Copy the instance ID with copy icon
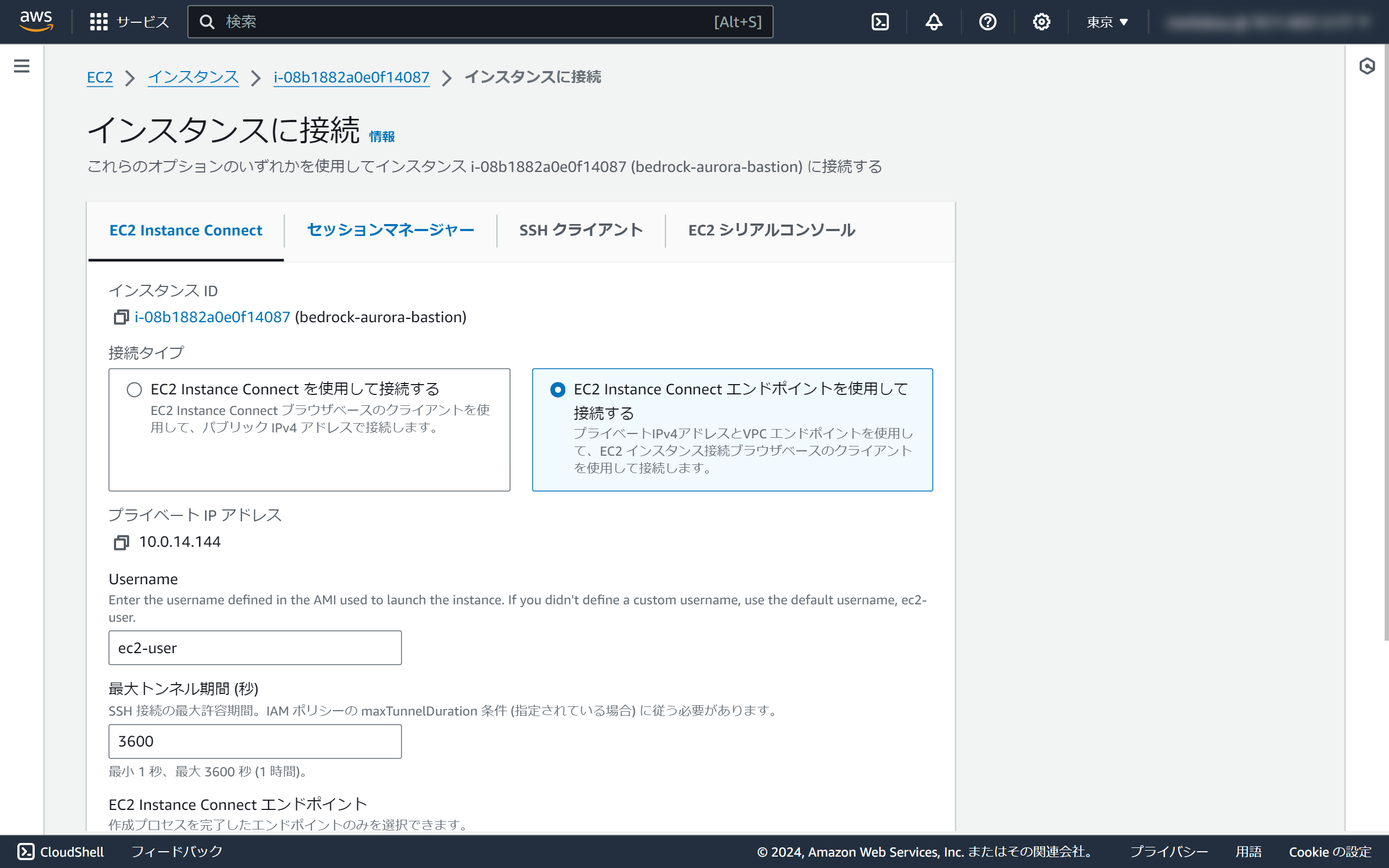Viewport: 1389px width, 868px height. coord(121,317)
